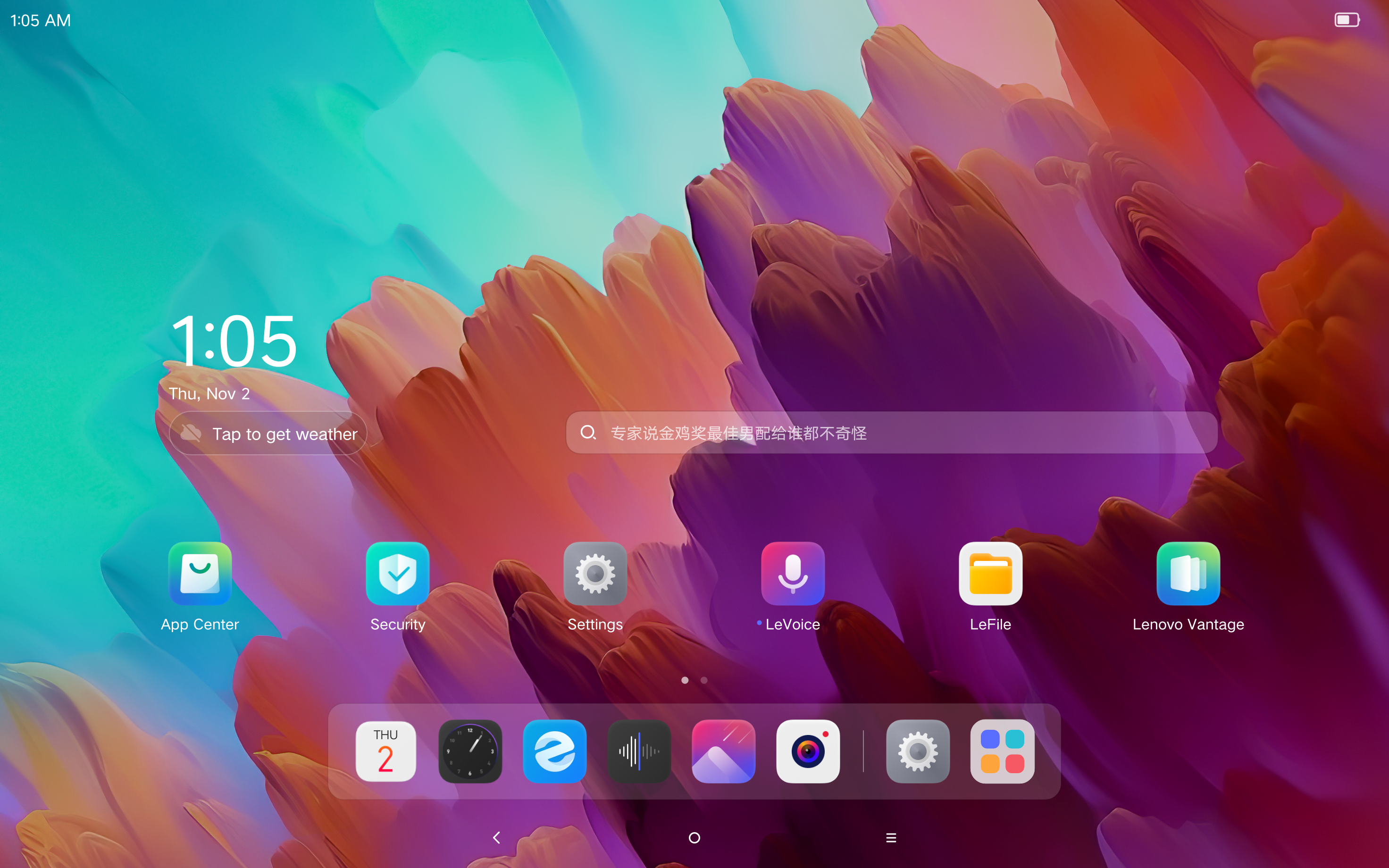Tap the 'Tap to get weather' button
This screenshot has width=1389, height=868.
click(268, 434)
